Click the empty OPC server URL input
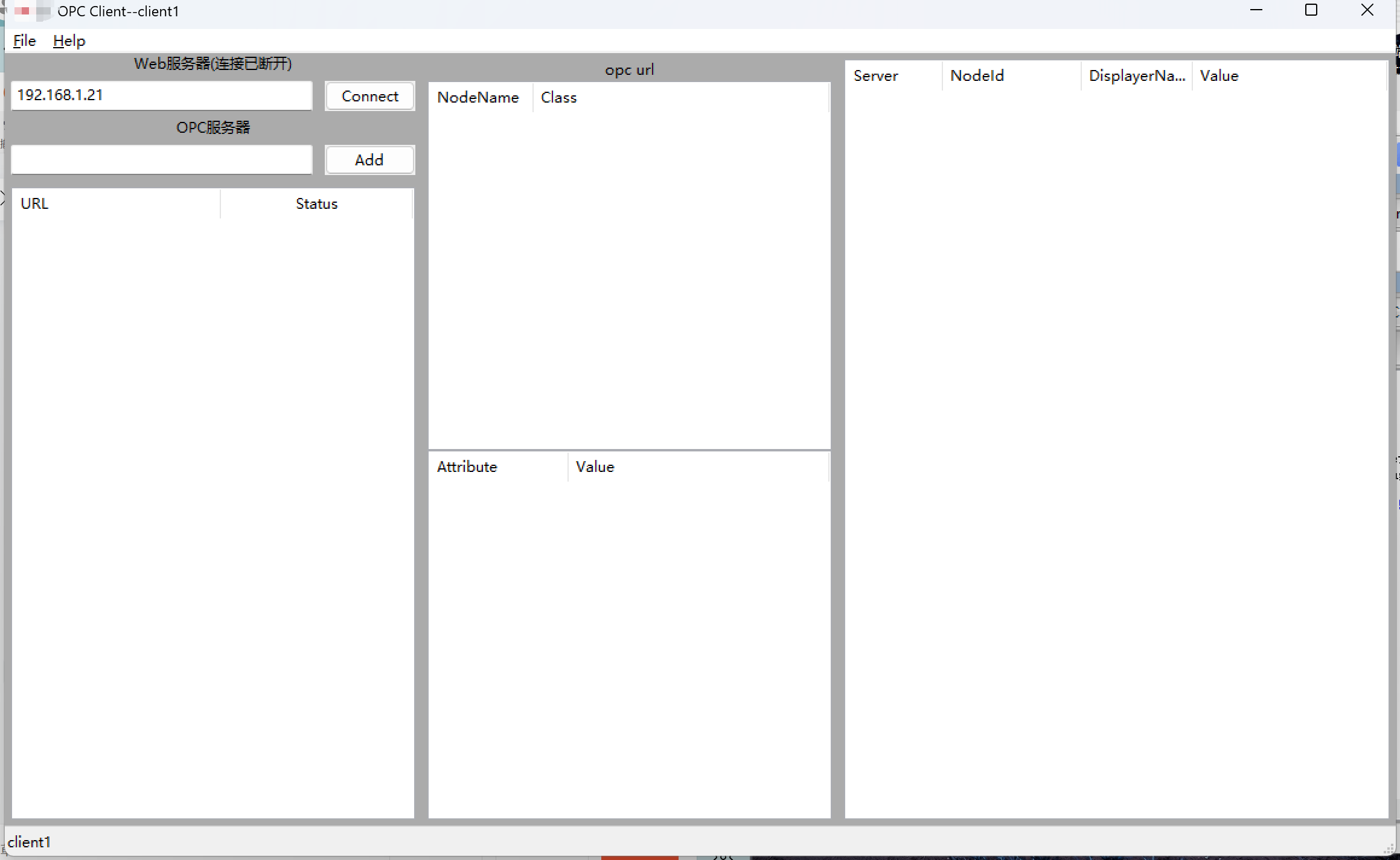The height and width of the screenshot is (860, 1400). [x=161, y=160]
